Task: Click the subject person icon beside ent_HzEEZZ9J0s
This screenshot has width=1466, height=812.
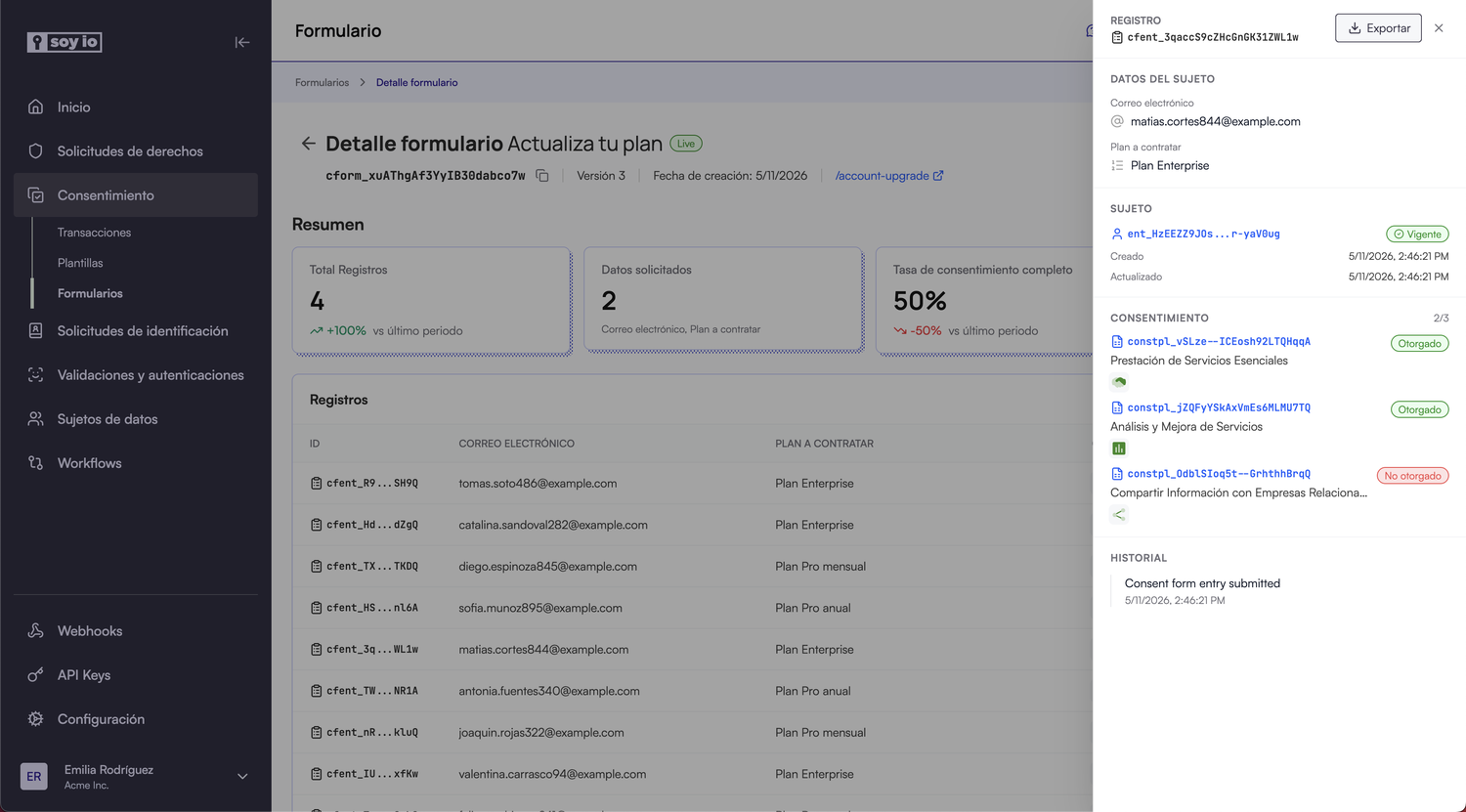Action: coord(1117,234)
